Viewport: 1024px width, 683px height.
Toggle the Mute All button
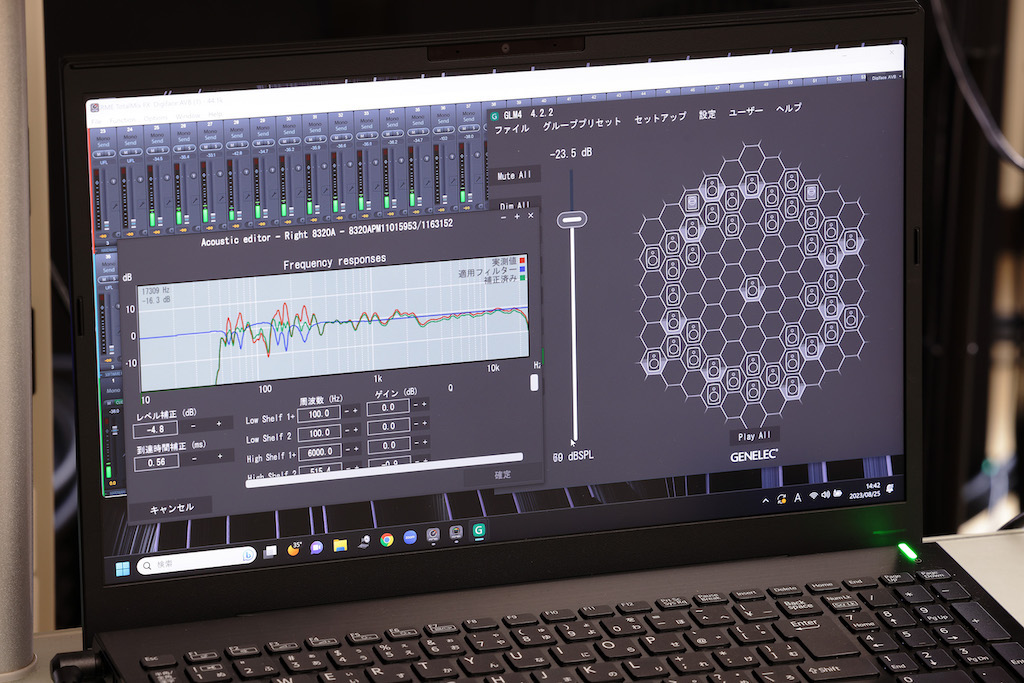pos(514,175)
